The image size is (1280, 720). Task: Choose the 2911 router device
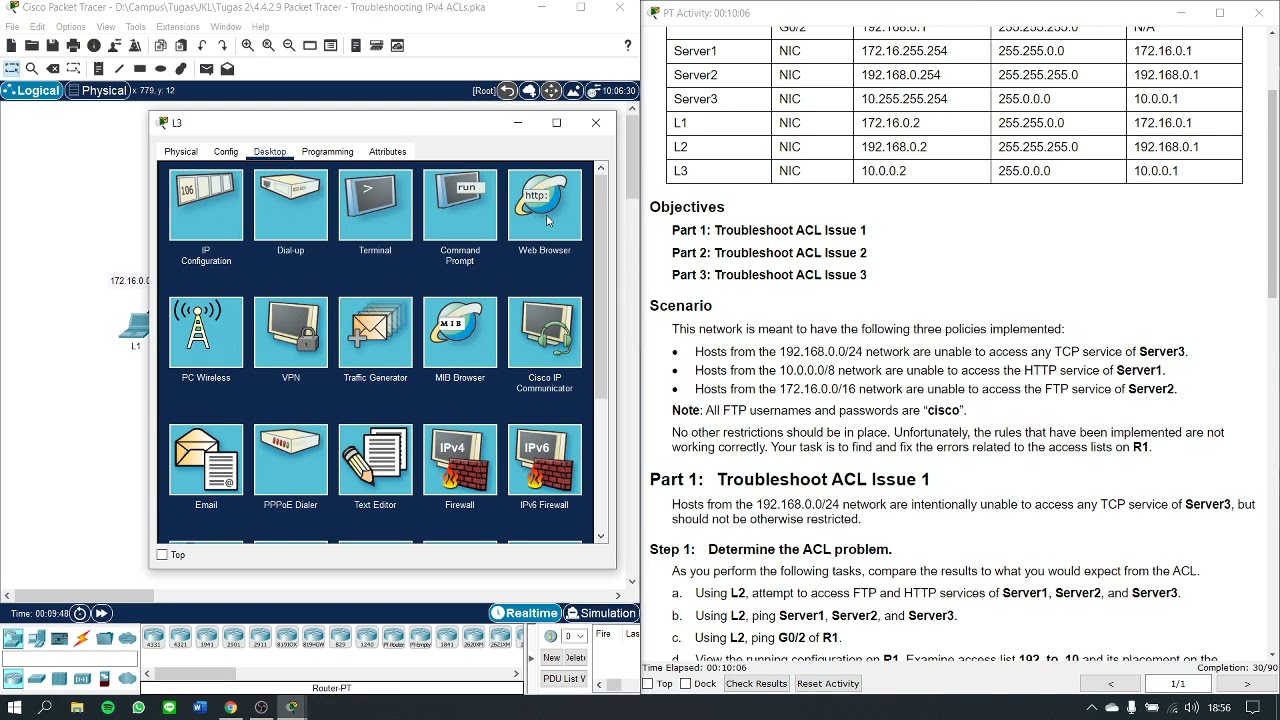coord(260,637)
